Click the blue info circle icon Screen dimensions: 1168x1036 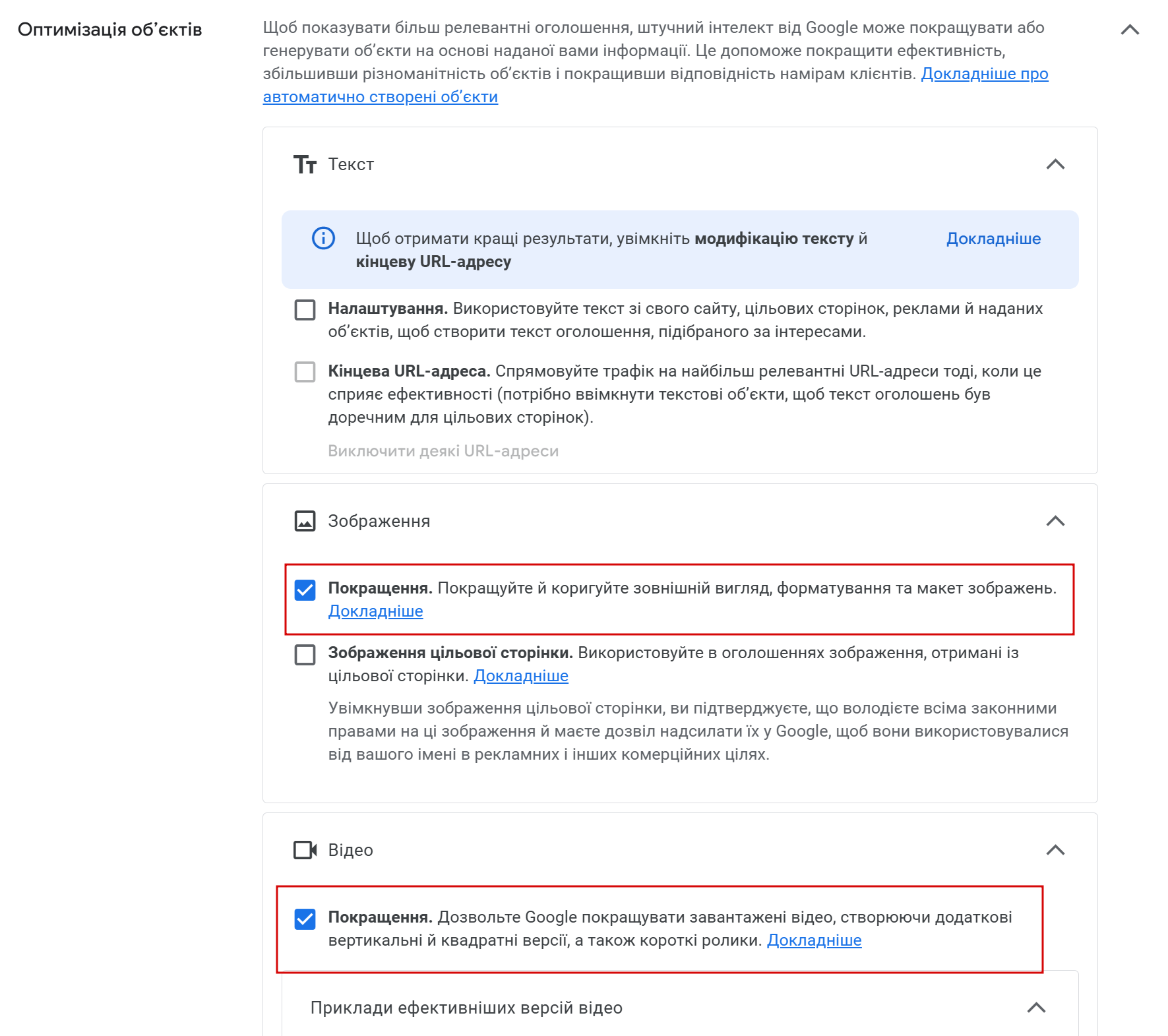323,238
